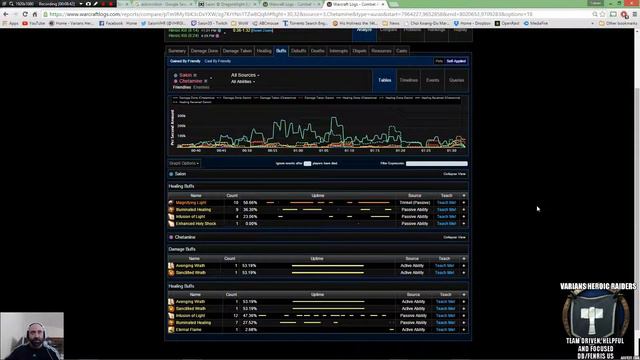Viewport: 640px width, 360px height.
Task: Expand all rows in Saion's Healing Buffs table
Action: (464, 196)
